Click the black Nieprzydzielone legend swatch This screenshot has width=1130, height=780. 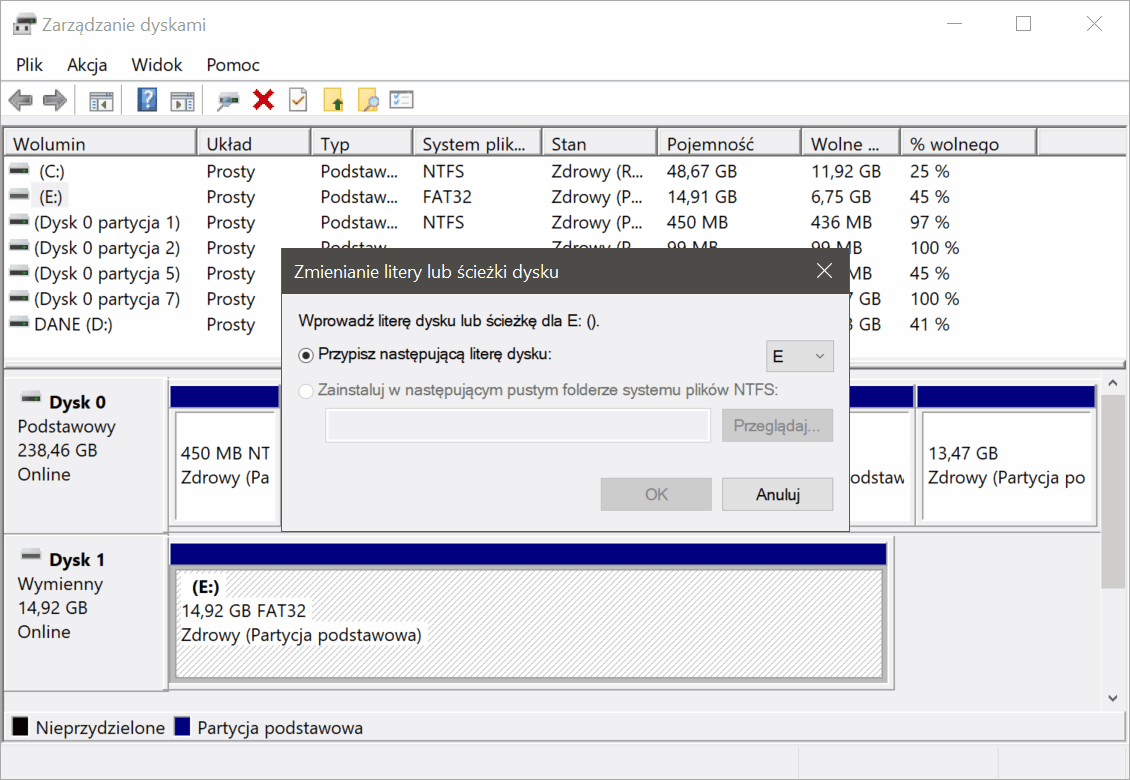(x=20, y=726)
